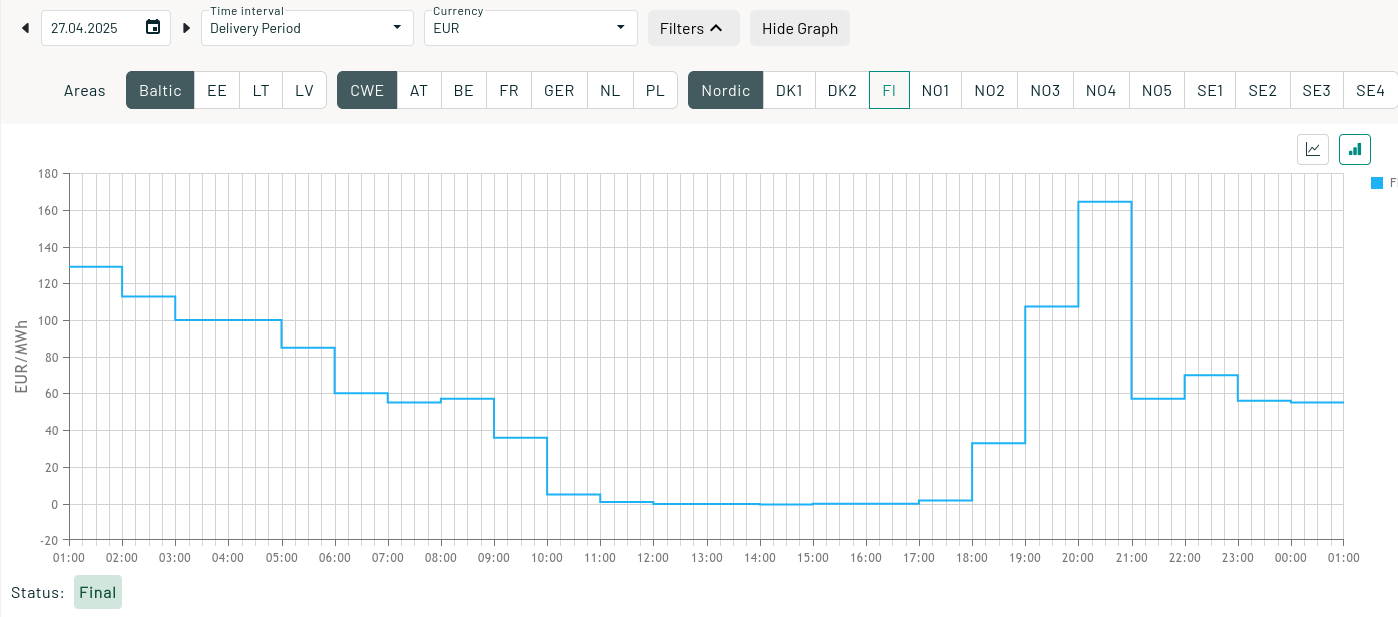The height and width of the screenshot is (617, 1398).
Task: Toggle the FI area selection
Action: (889, 90)
